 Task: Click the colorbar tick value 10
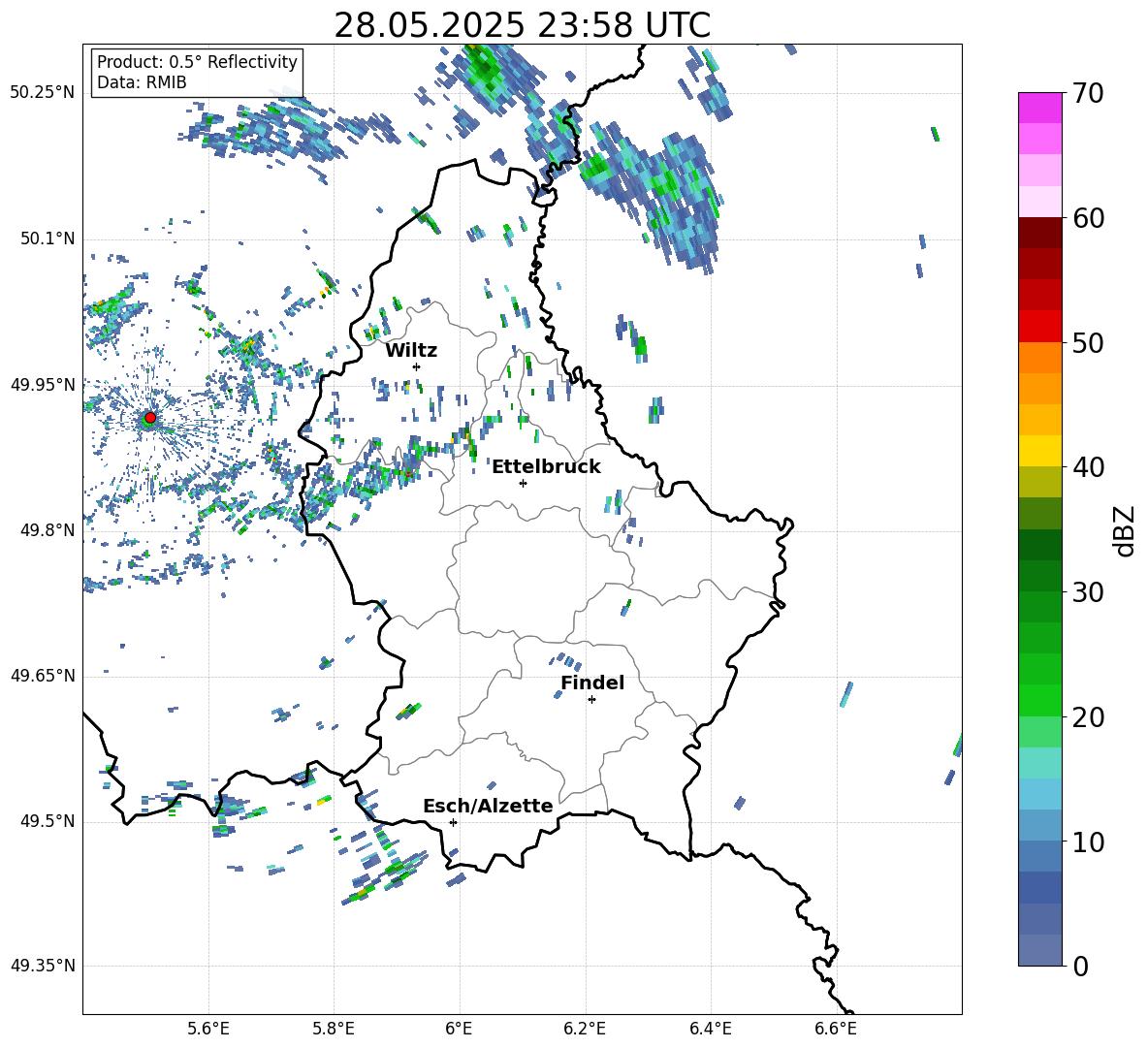click(x=1088, y=842)
